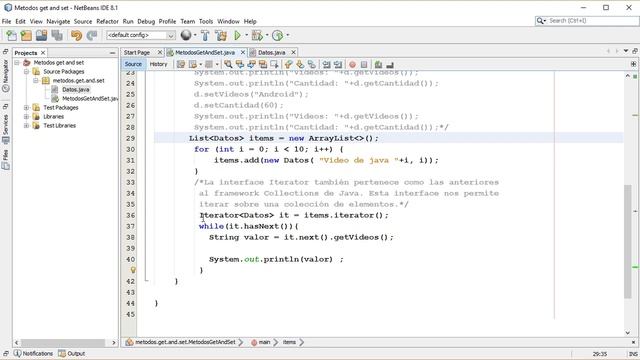Image resolution: width=640 pixels, height=360 pixels.
Task: Click the Shift Line Right icon
Action: click(x=338, y=64)
